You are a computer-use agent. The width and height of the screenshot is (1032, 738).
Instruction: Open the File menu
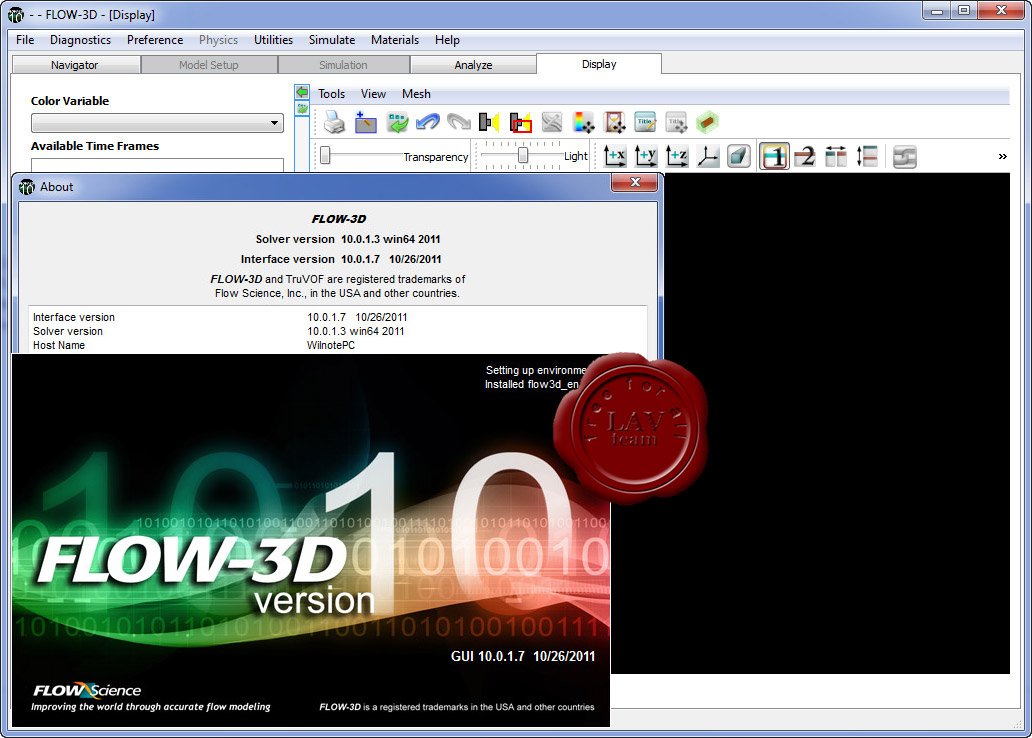[x=25, y=40]
